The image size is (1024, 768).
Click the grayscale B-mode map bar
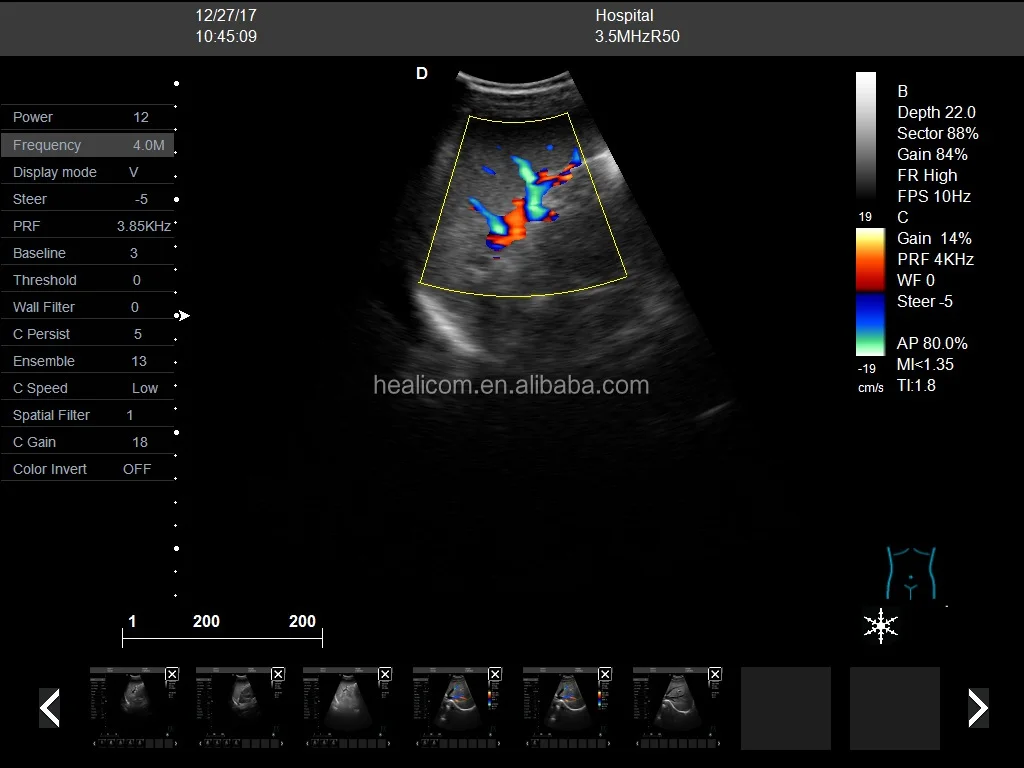(x=866, y=138)
